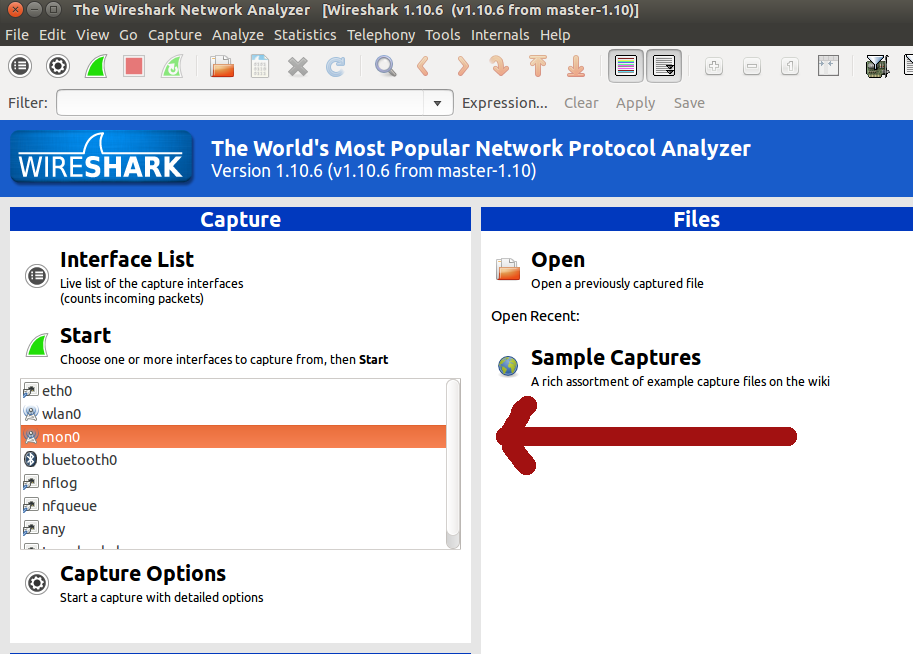The height and width of the screenshot is (654, 913).
Task: Click the Expression... button
Action: (505, 103)
